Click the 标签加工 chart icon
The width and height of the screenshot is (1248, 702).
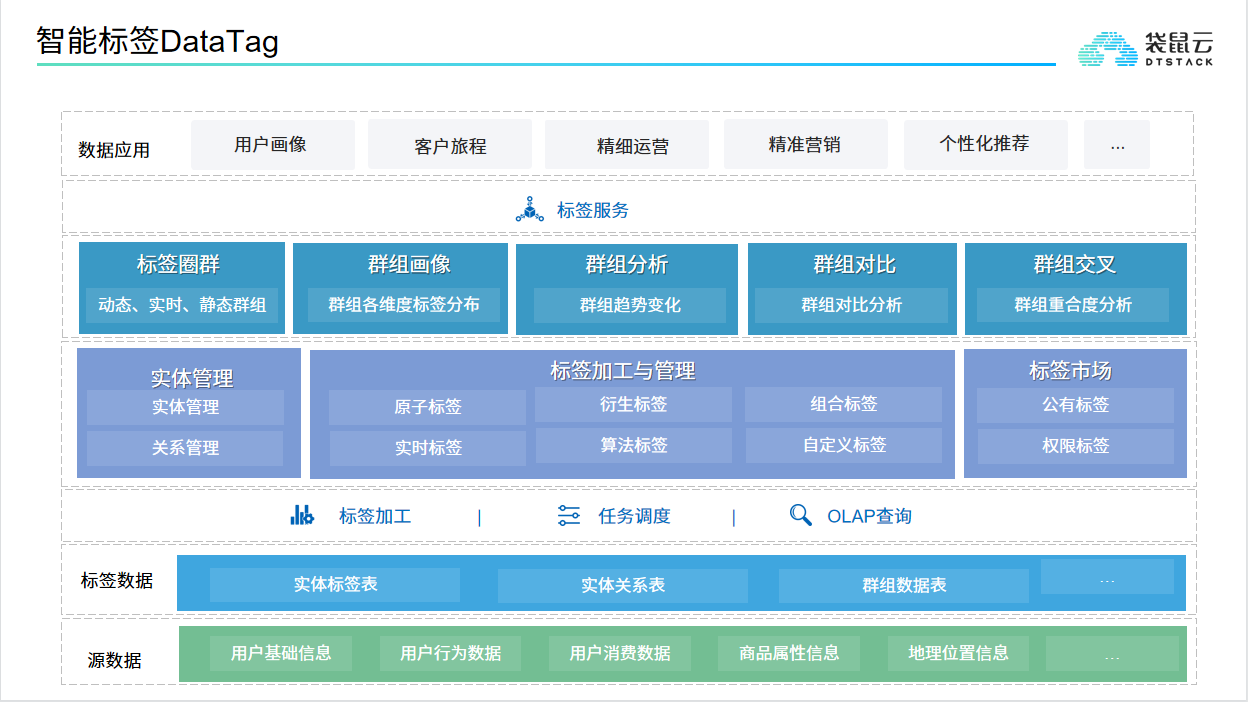click(x=302, y=515)
